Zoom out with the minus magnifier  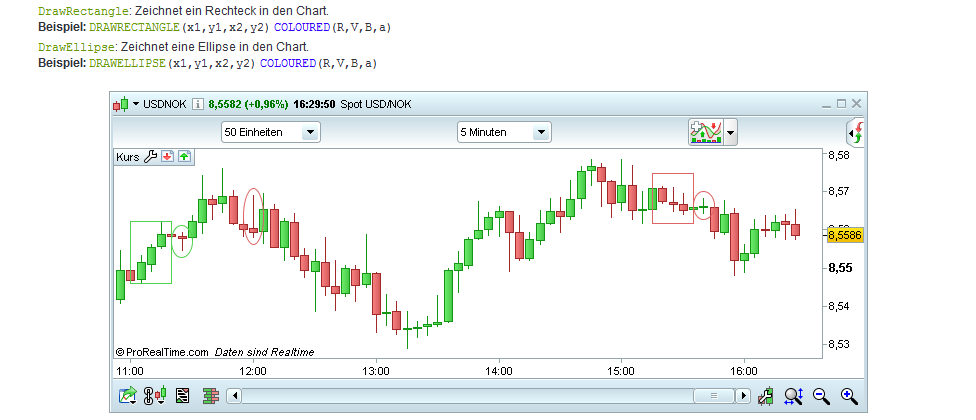pos(822,396)
